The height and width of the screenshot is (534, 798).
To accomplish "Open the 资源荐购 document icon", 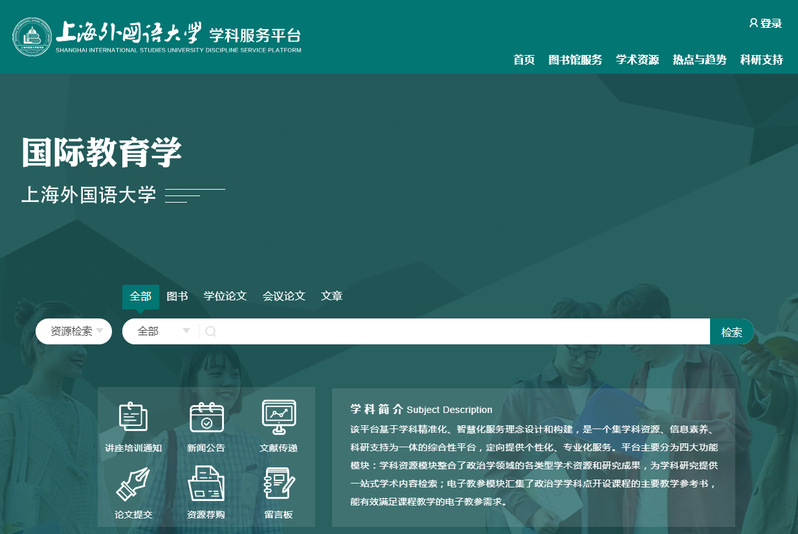I will (206, 484).
